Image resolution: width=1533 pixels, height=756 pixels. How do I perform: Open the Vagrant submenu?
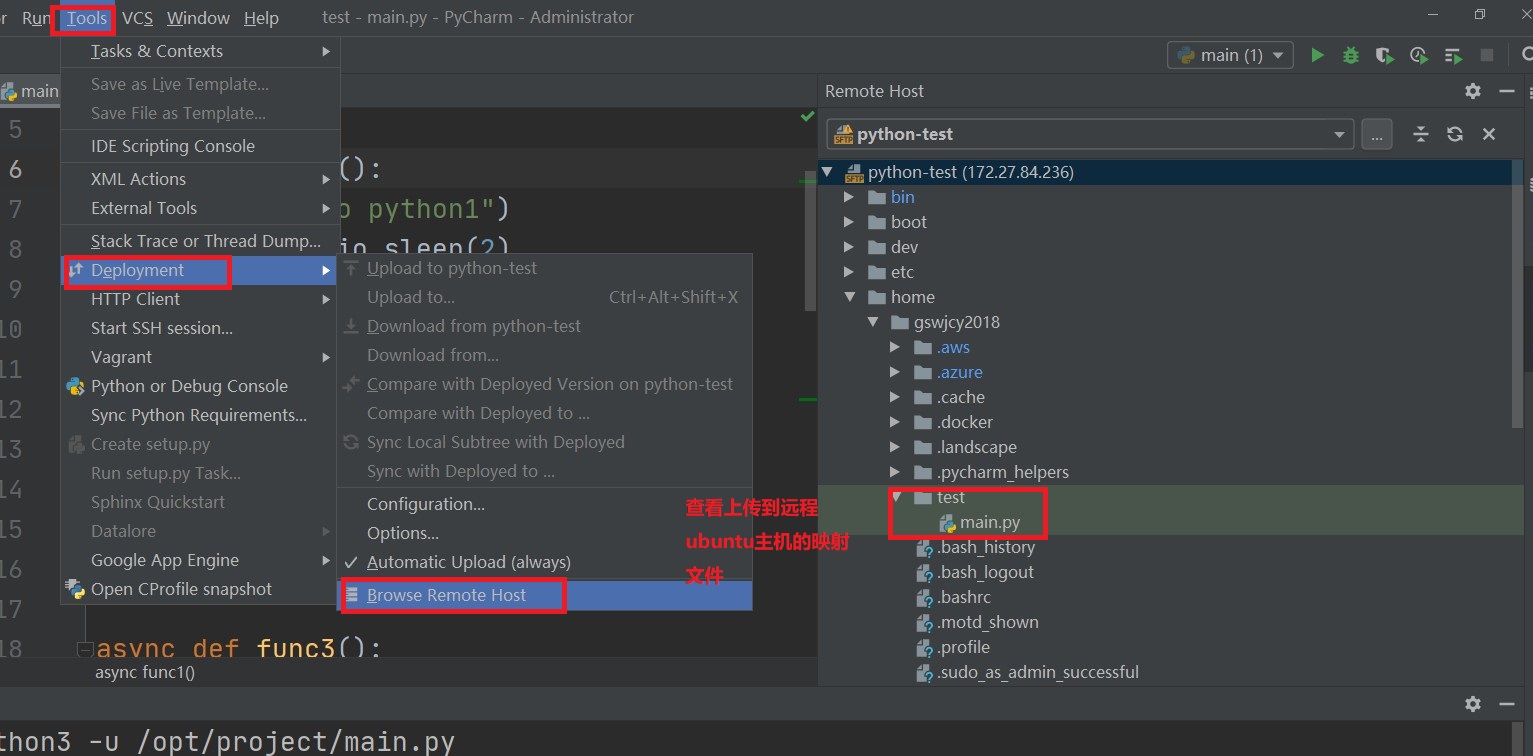pos(200,357)
